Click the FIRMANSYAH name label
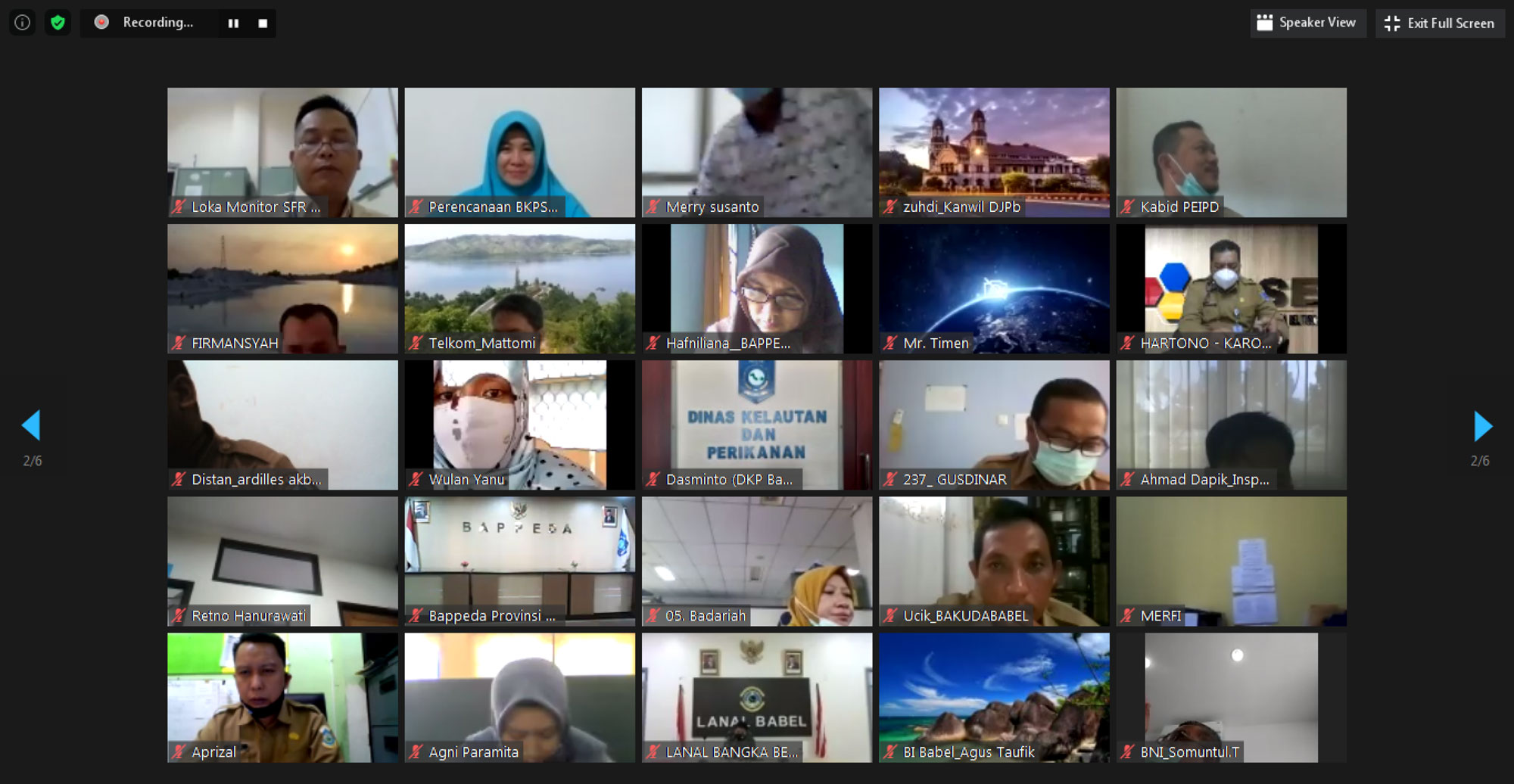 pyautogui.click(x=235, y=343)
